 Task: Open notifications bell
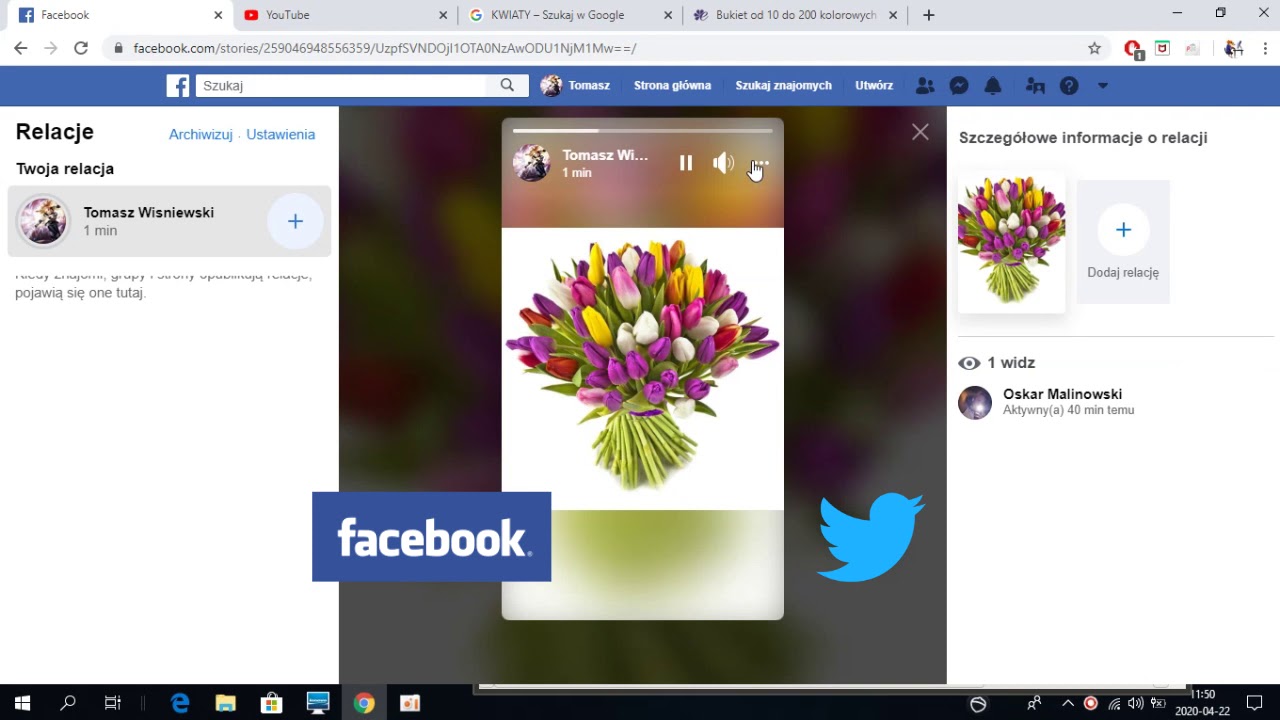[x=993, y=86]
